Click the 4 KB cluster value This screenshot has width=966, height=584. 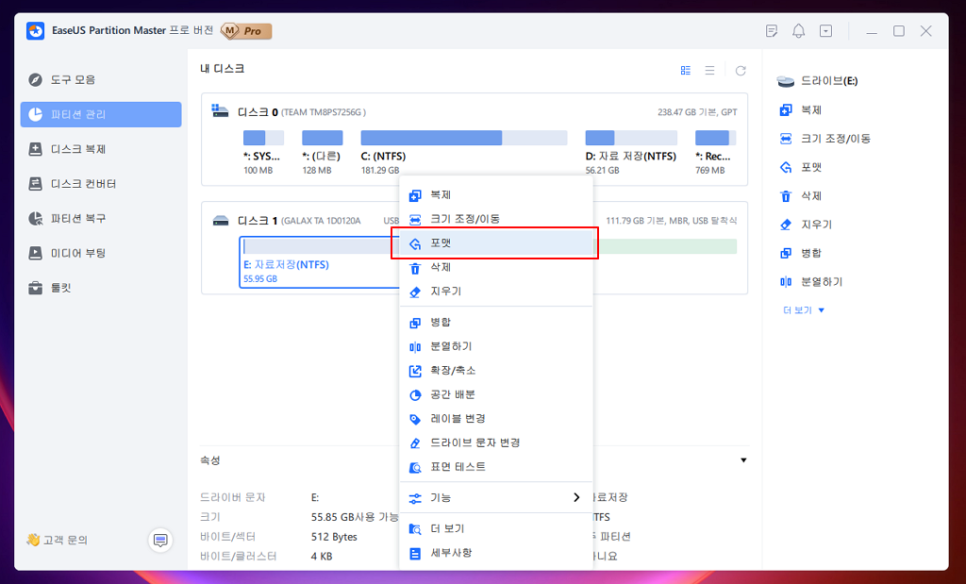(x=322, y=556)
